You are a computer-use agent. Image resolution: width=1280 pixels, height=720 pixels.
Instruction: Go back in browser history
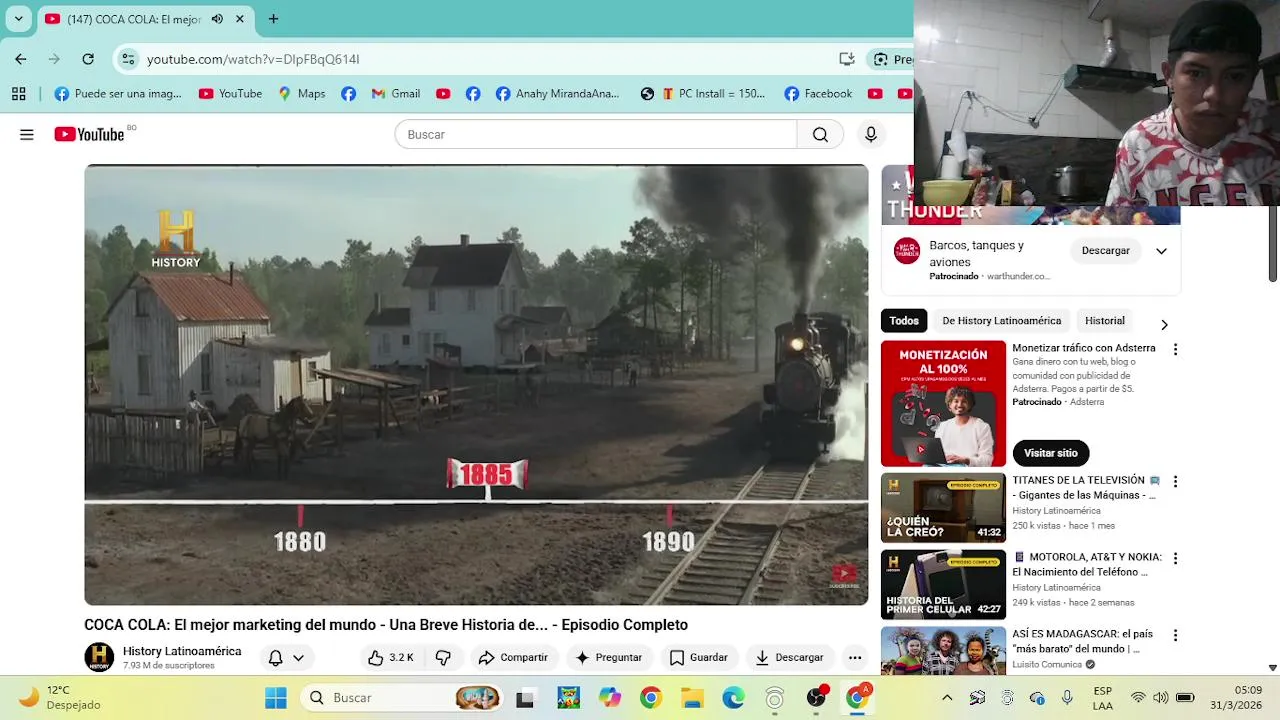(x=20, y=59)
